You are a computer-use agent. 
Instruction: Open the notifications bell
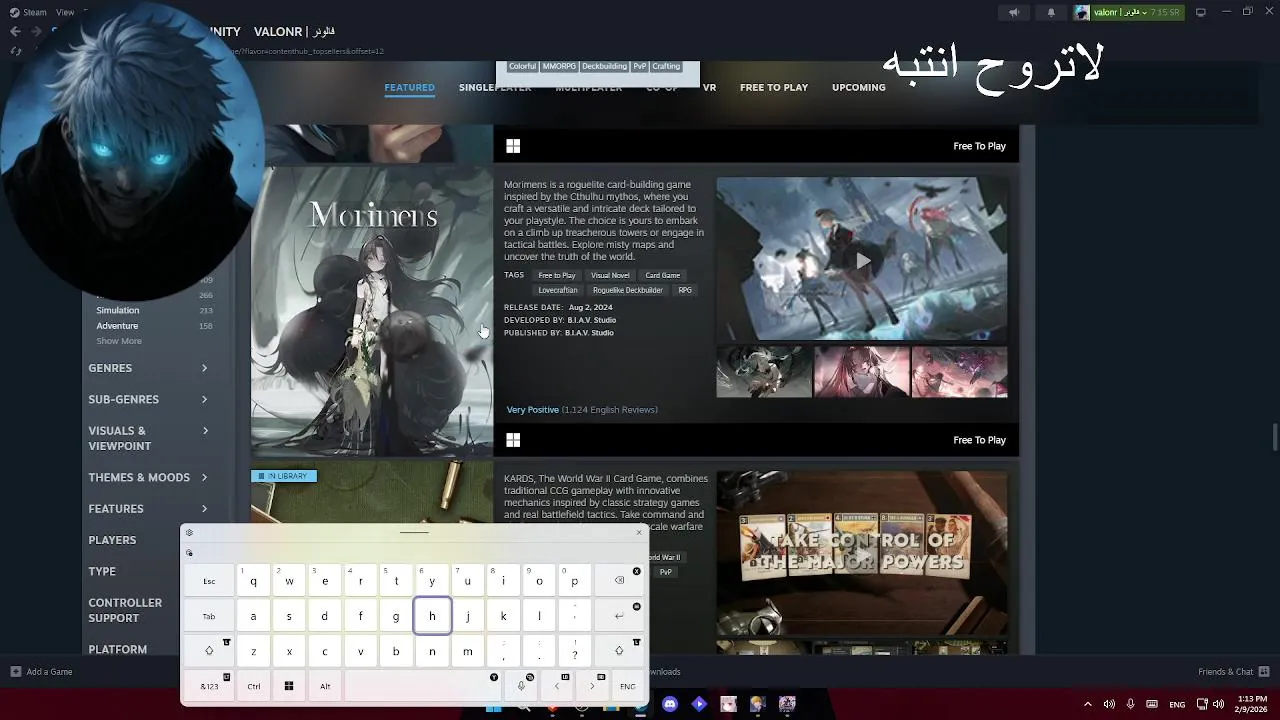pos(1050,12)
